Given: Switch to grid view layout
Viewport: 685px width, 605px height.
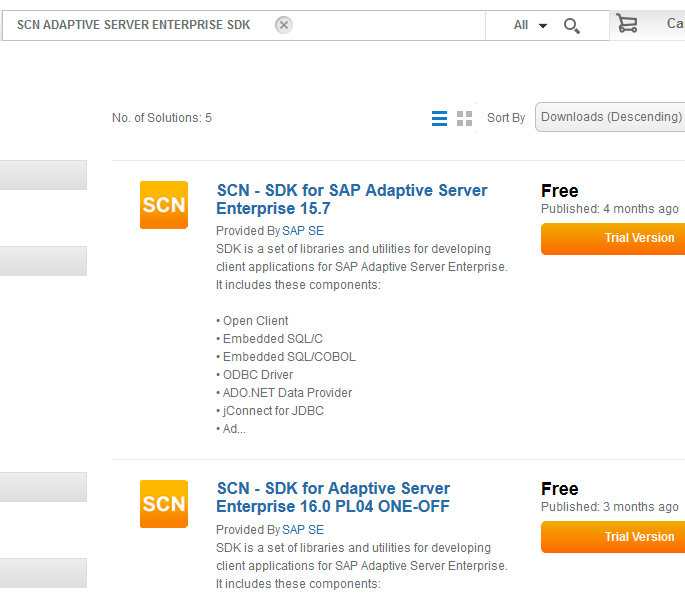Looking at the screenshot, I should pyautogui.click(x=464, y=118).
